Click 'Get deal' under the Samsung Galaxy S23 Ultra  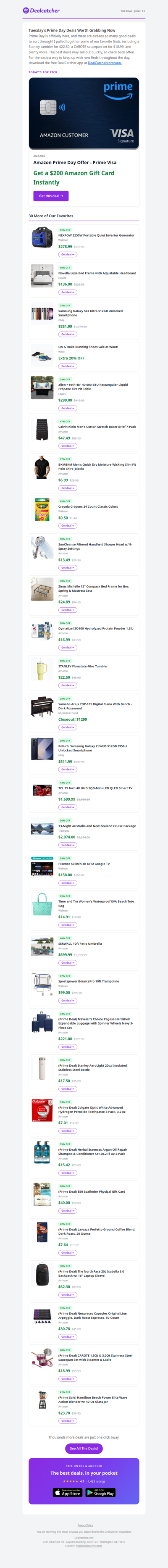click(68, 334)
